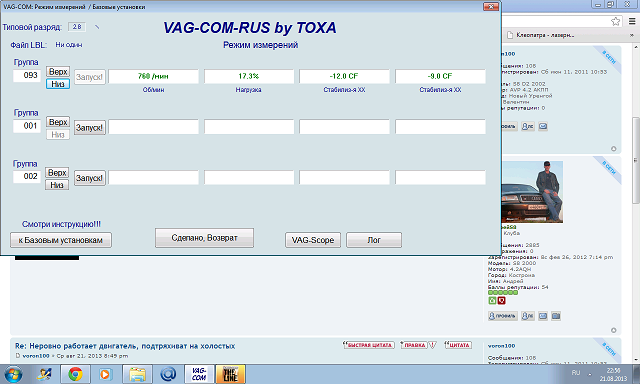Open the Windows Start menu orb
Viewport: 640px width, 384px height.
(13, 374)
